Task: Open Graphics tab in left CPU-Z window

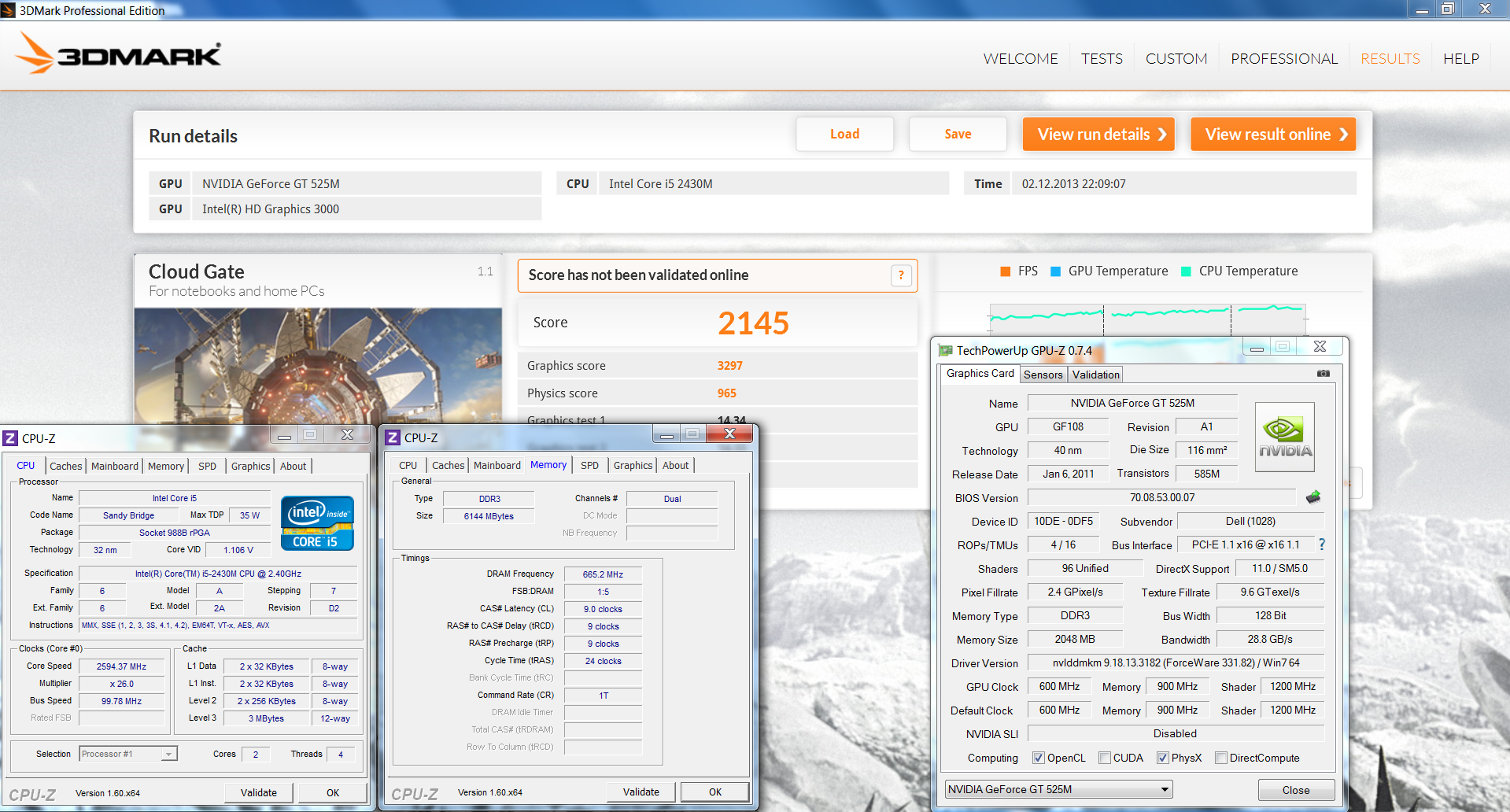Action: pos(250,466)
